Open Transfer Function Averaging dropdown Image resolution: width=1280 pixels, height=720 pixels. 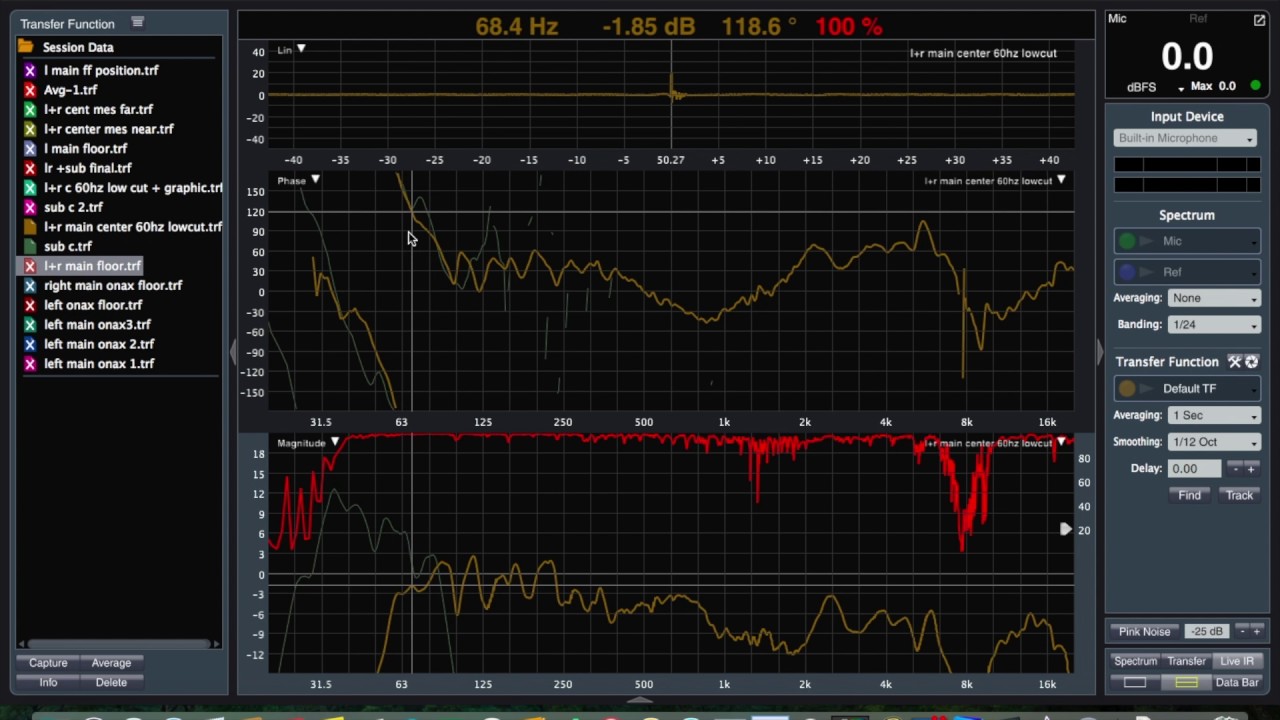[x=1214, y=415]
